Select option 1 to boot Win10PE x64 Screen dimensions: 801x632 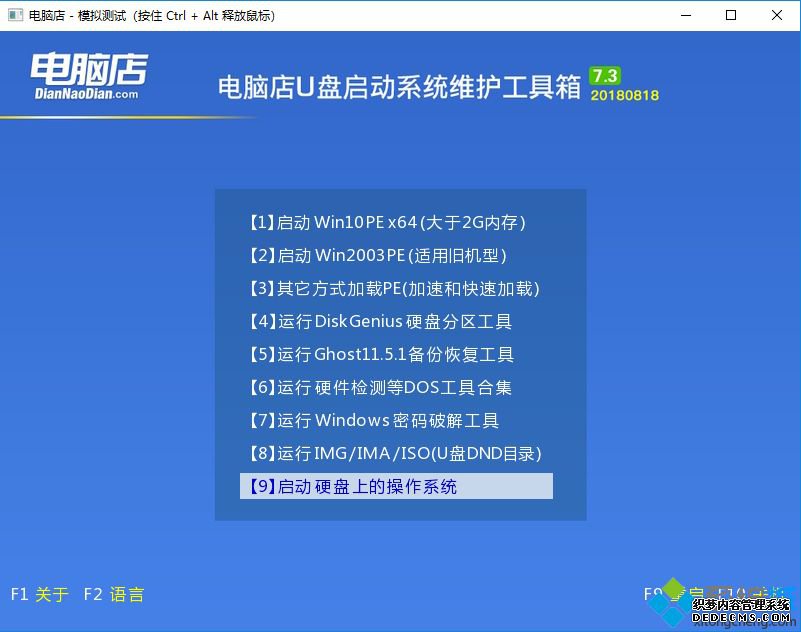point(387,222)
